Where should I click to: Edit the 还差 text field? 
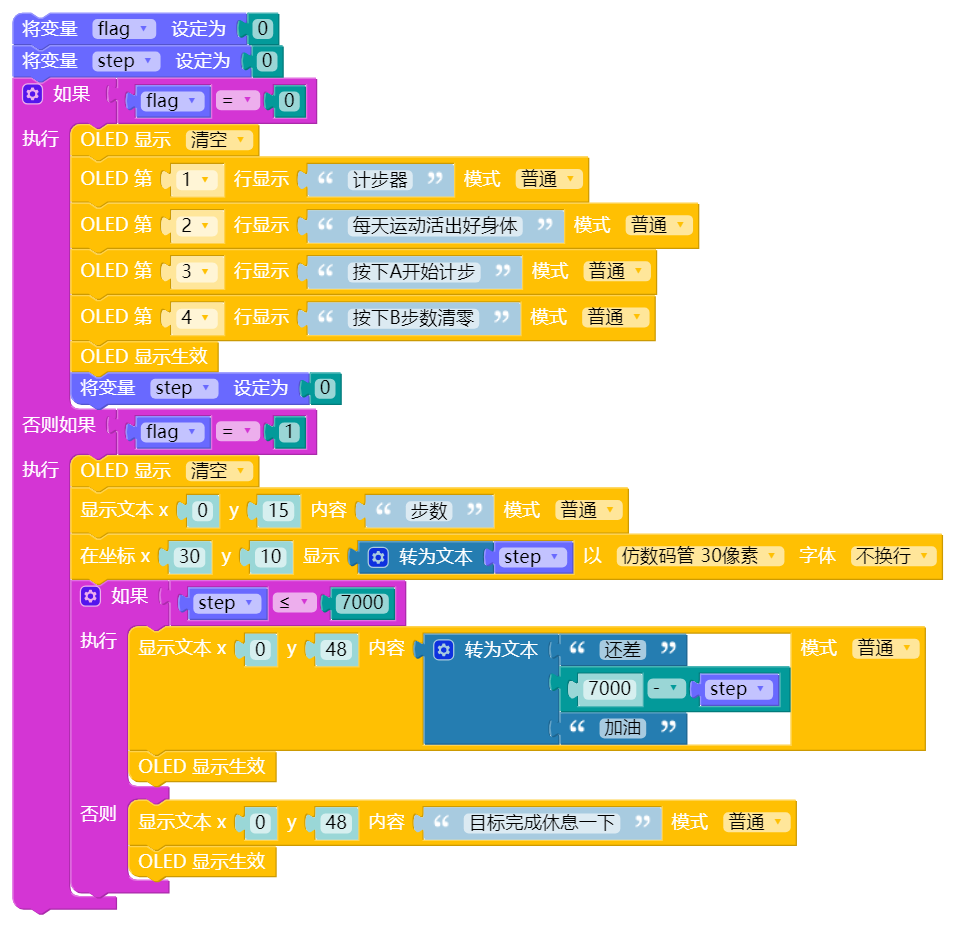click(622, 650)
